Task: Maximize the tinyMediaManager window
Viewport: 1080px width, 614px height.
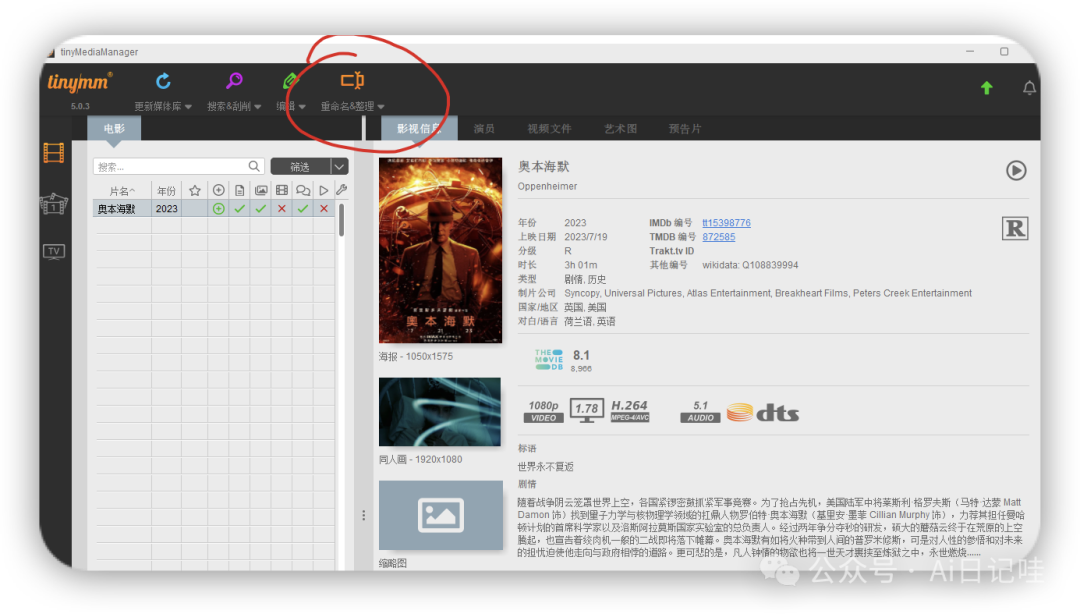Action: pyautogui.click(x=1004, y=52)
